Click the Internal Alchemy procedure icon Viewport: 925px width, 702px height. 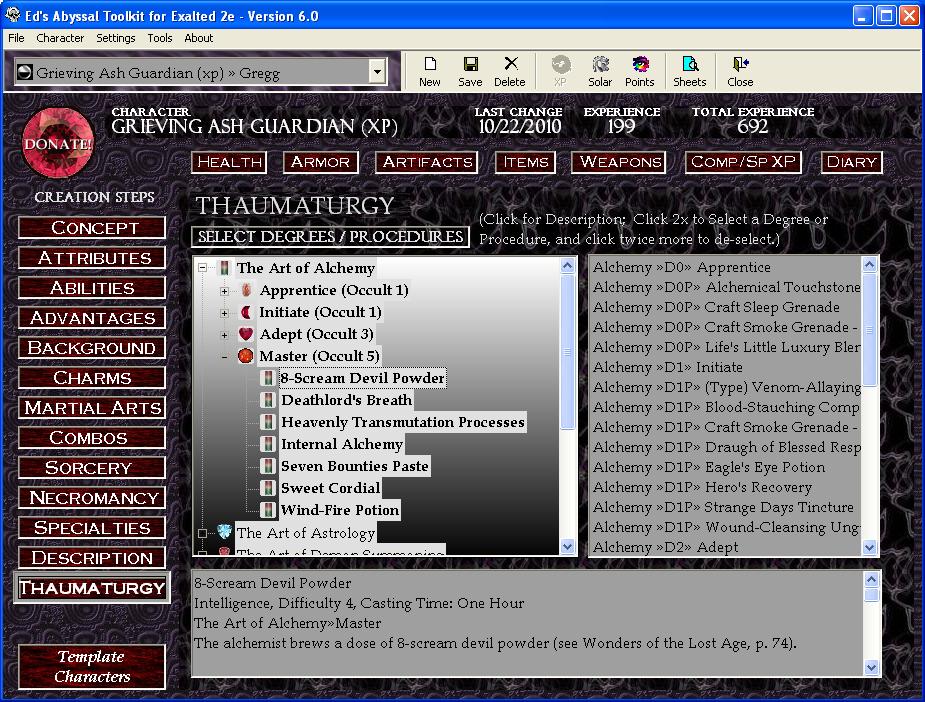[268, 444]
